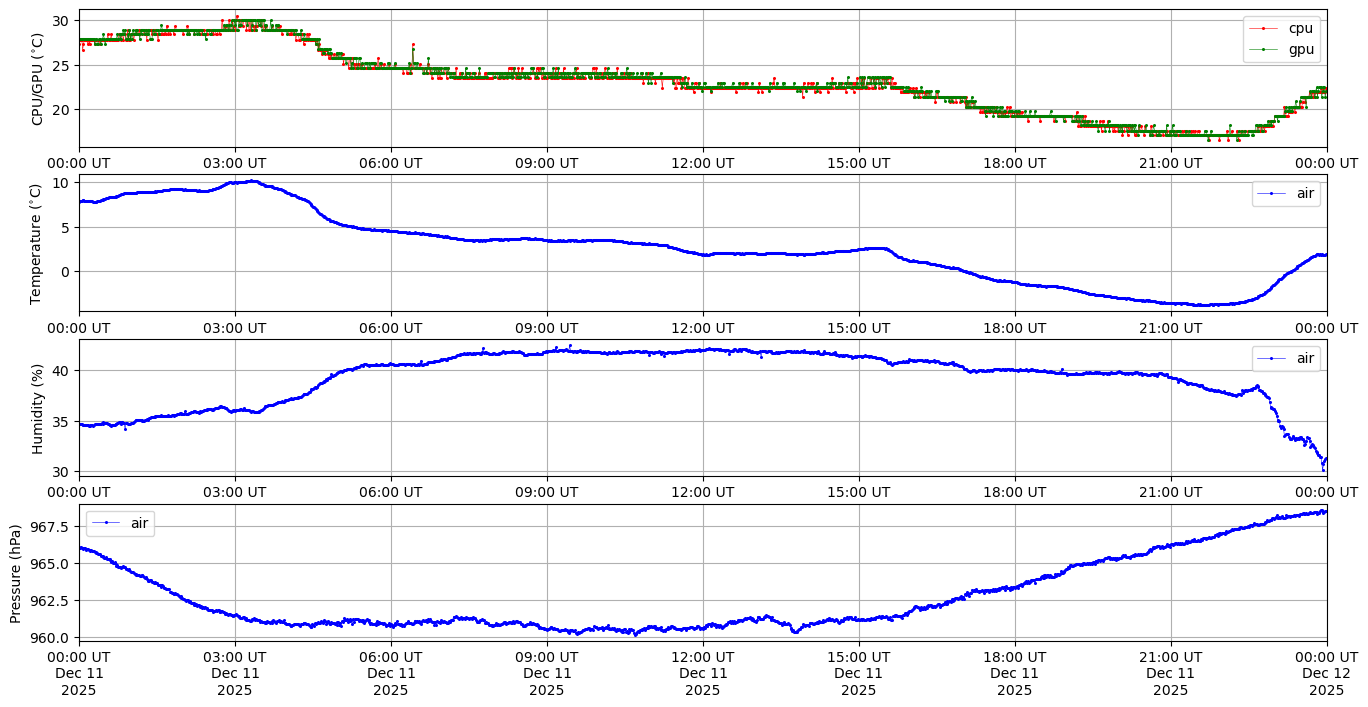Click 12:00 UT Dec 11 tick under Pressure plot
Screen dimensions: 1368x707
tap(702, 673)
